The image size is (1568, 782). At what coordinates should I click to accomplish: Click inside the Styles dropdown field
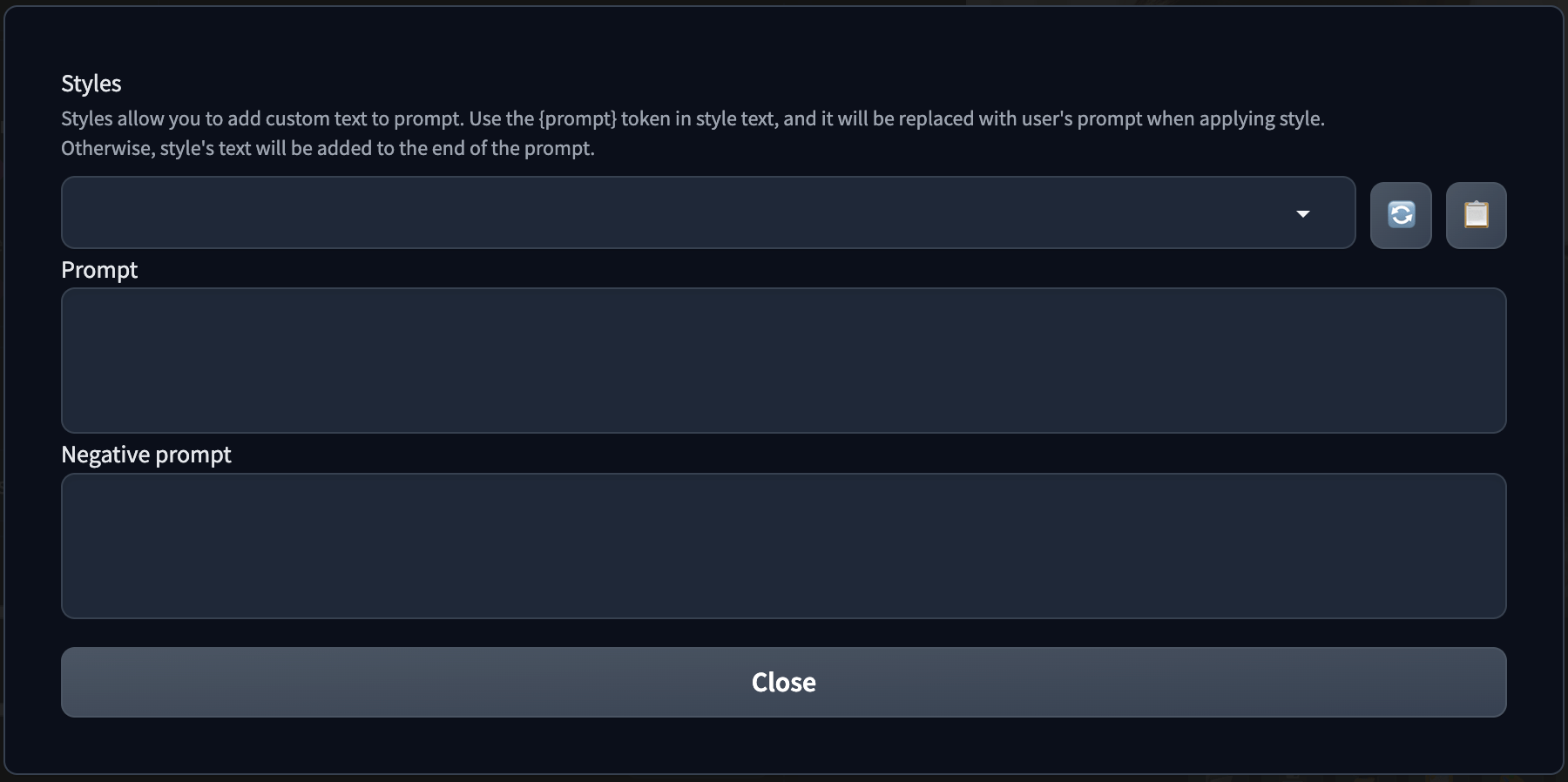click(x=679, y=212)
